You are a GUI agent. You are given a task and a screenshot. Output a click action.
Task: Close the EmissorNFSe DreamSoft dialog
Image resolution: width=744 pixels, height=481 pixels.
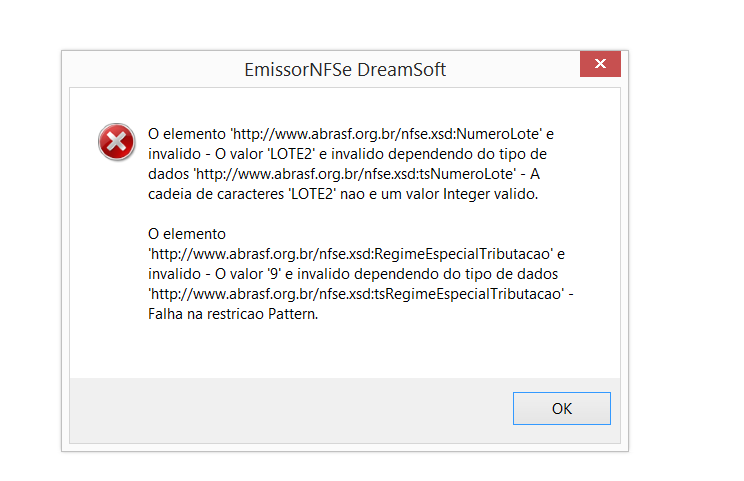pyautogui.click(x=600, y=64)
